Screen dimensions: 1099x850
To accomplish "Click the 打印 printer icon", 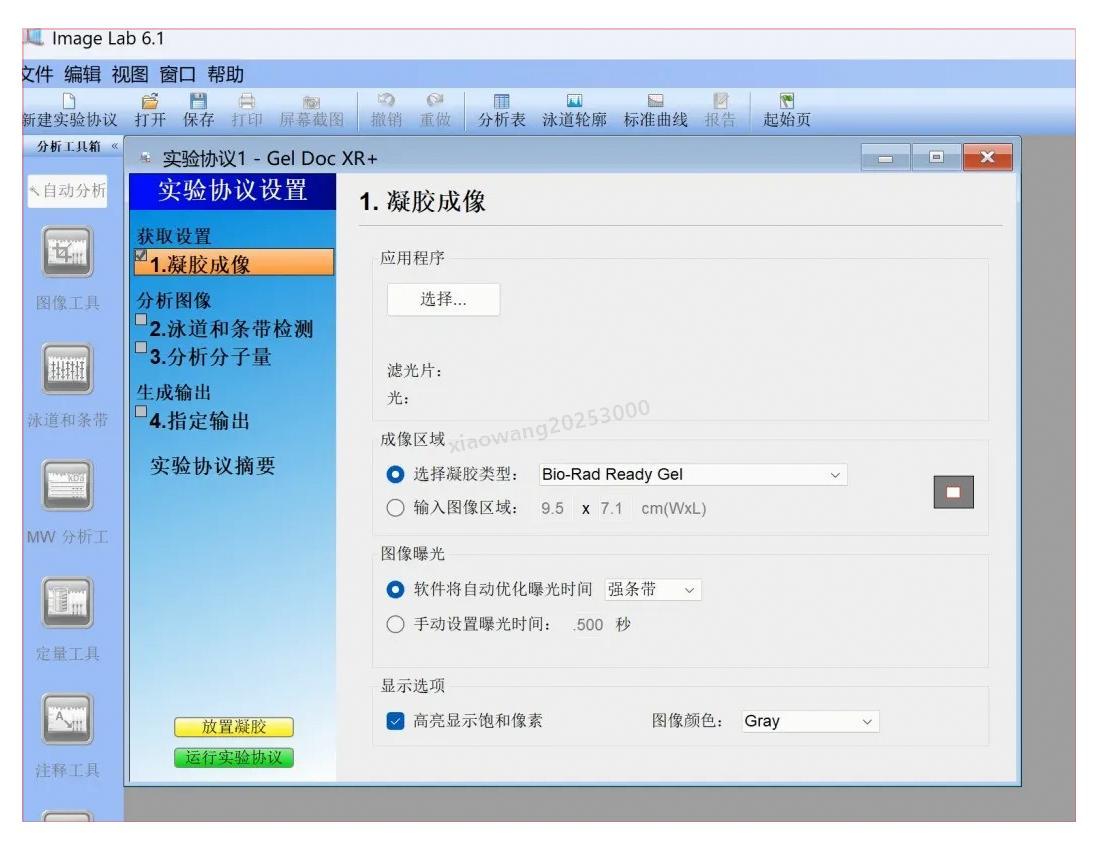I will pos(247,101).
